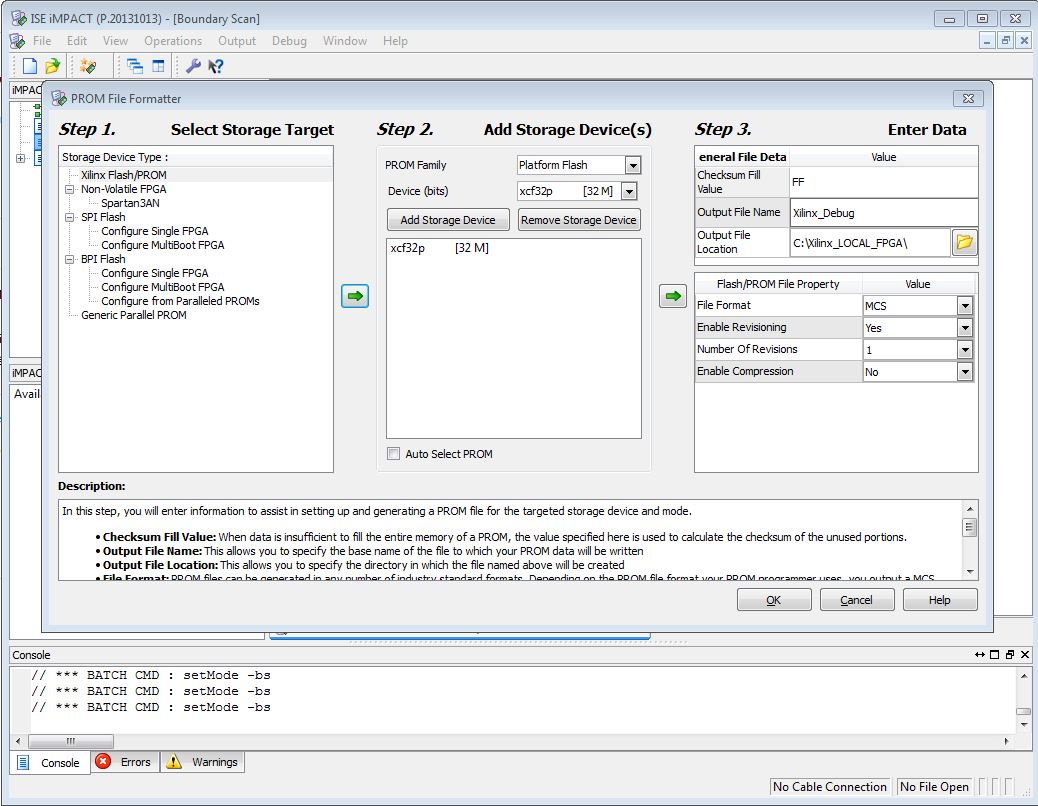The image size is (1038, 806).
Task: Open the File menu
Action: pyautogui.click(x=42, y=41)
